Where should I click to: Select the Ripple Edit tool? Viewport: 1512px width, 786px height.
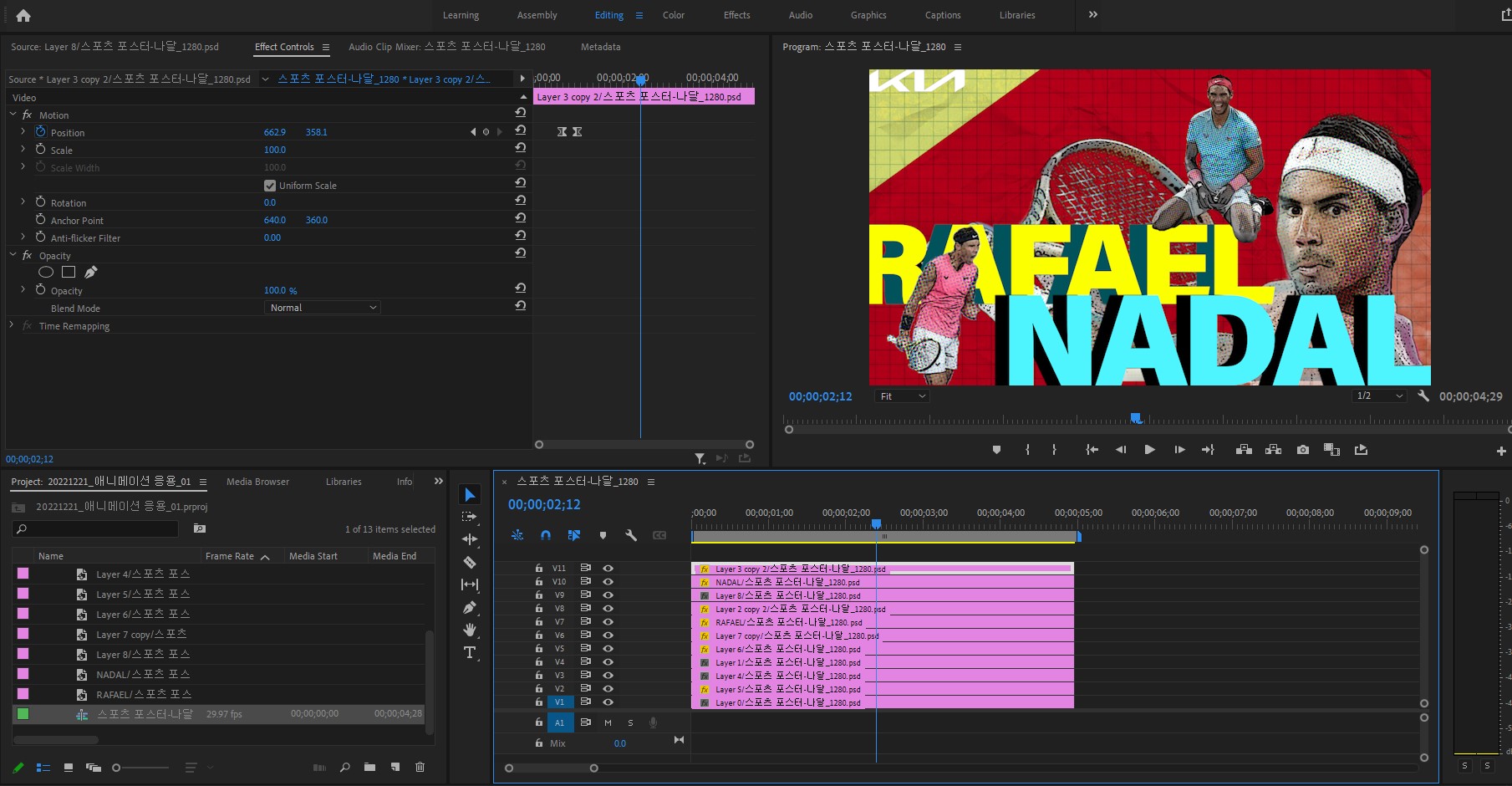pos(470,539)
